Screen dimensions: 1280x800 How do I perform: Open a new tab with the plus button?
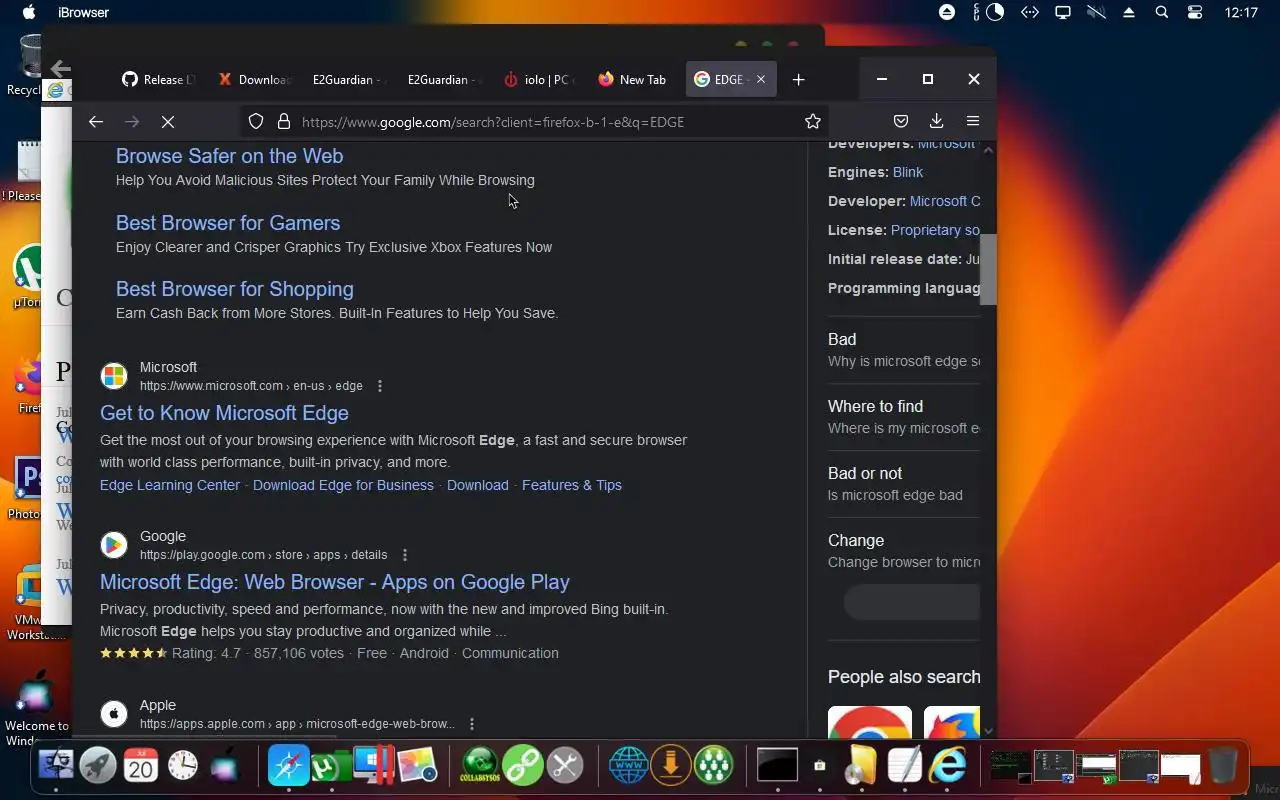click(798, 80)
